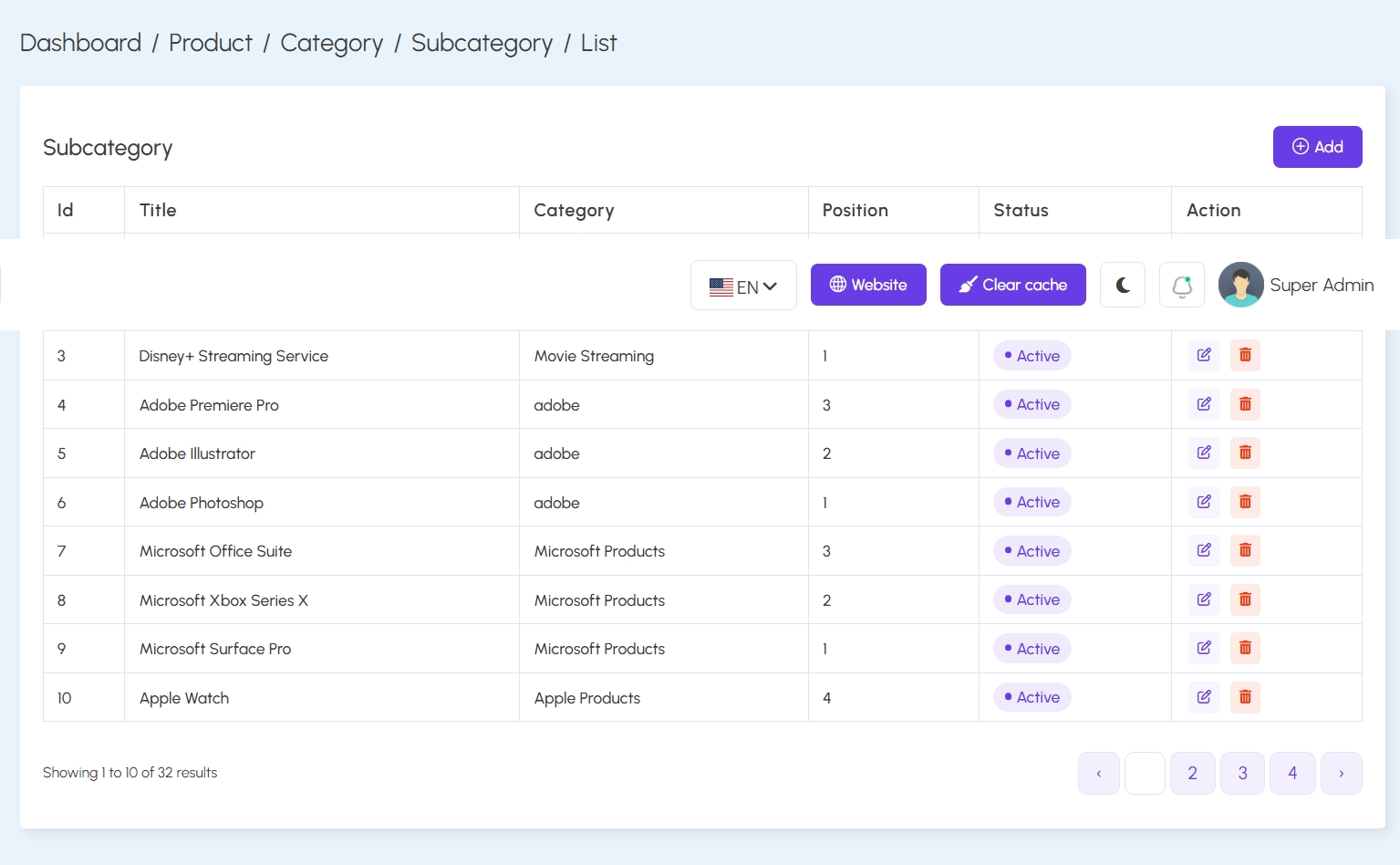Open the EN language dropdown
Viewport: 1400px width, 865px height.
(x=743, y=286)
